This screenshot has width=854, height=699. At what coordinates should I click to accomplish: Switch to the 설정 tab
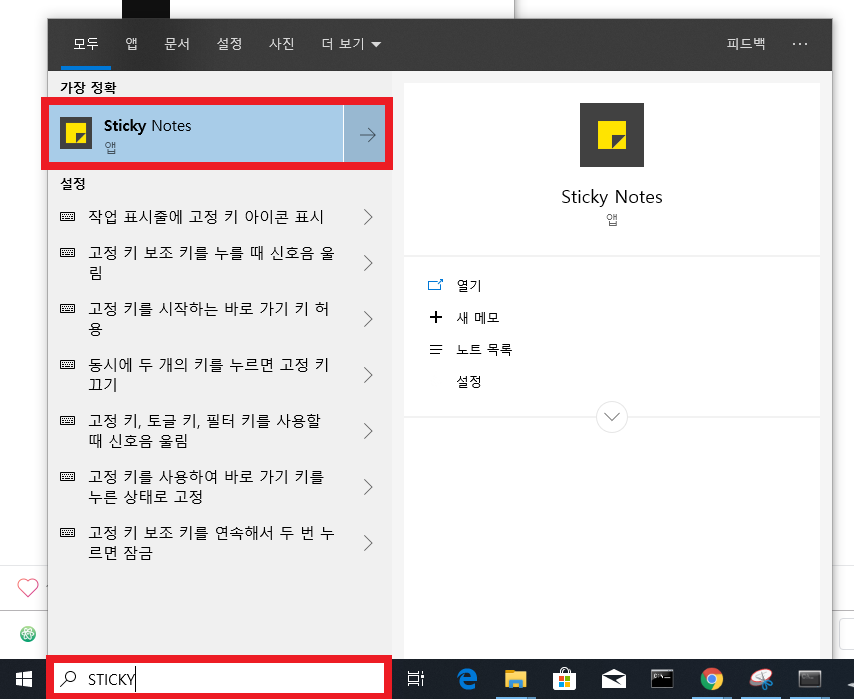click(x=229, y=44)
